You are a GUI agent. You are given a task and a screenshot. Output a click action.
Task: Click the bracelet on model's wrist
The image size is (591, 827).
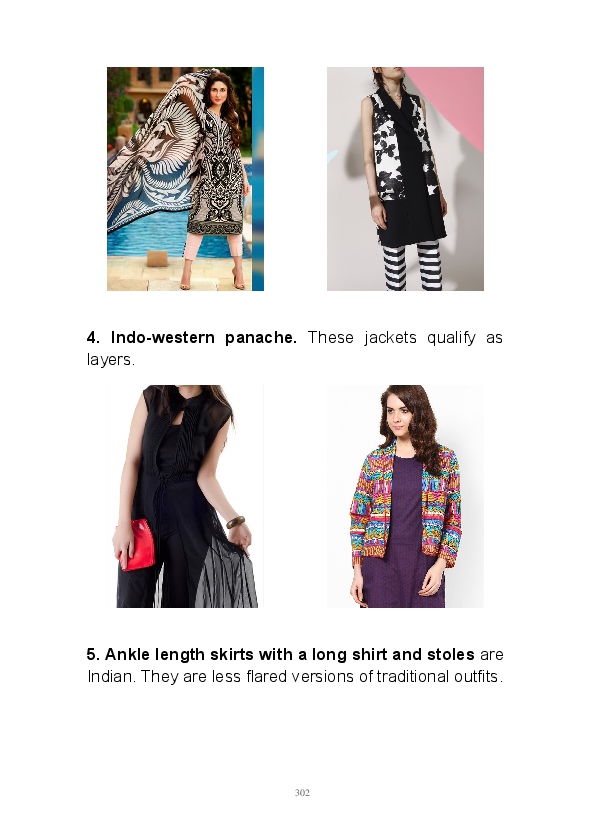point(235,522)
